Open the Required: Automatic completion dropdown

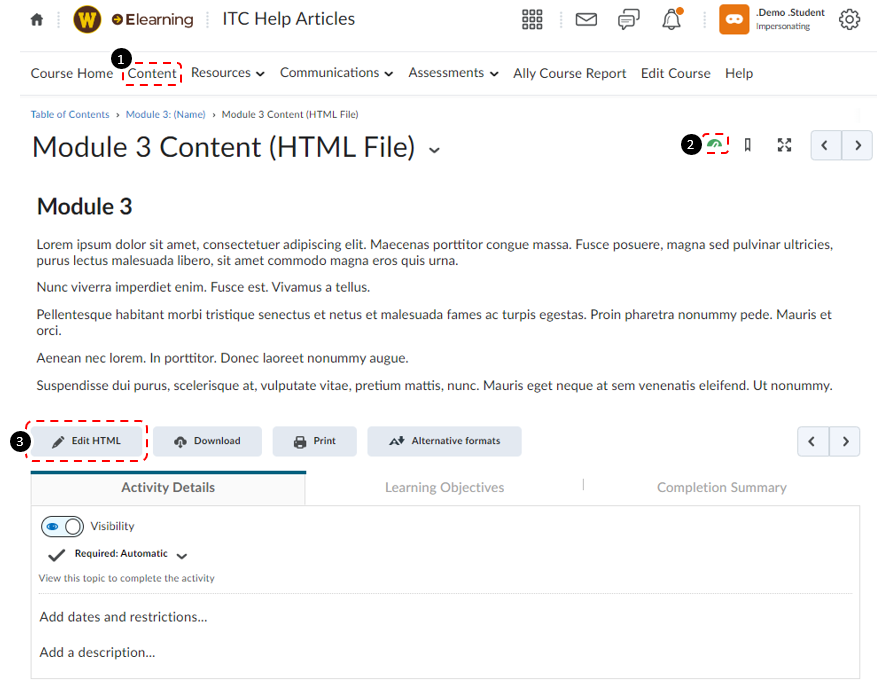(x=183, y=553)
